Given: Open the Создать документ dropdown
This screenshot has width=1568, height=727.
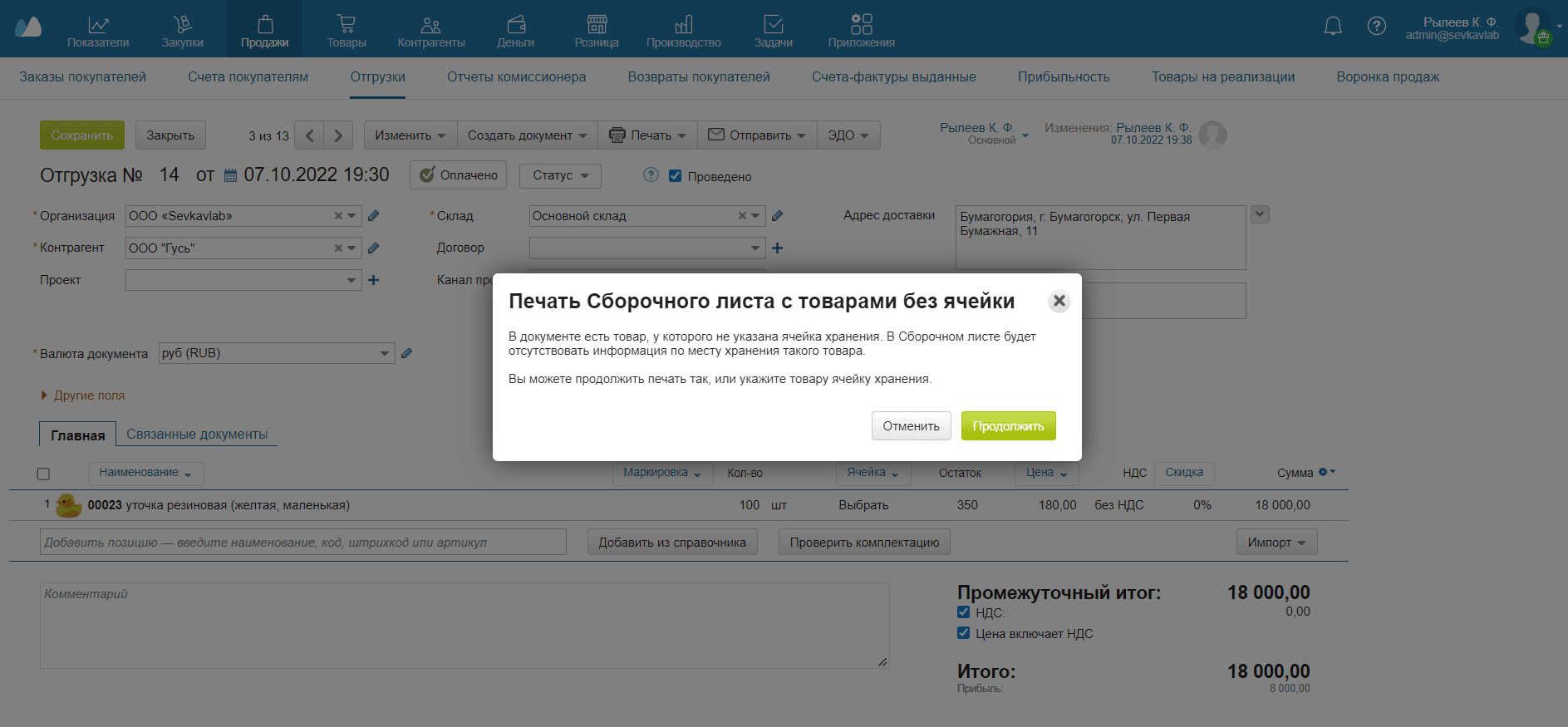Looking at the screenshot, I should point(527,135).
